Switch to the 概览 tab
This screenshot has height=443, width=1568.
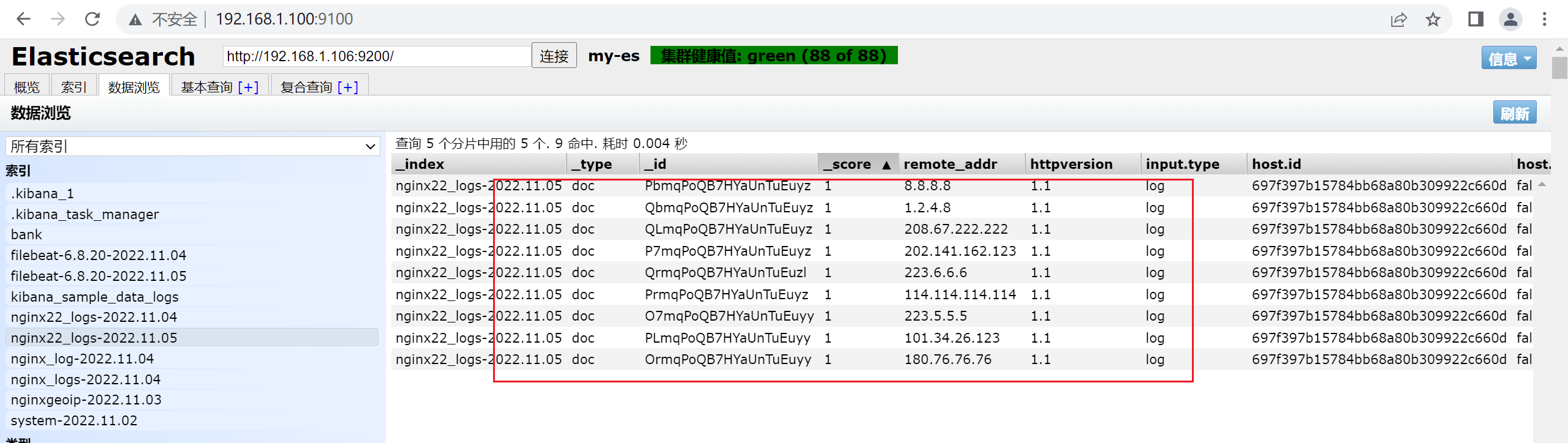[27, 87]
